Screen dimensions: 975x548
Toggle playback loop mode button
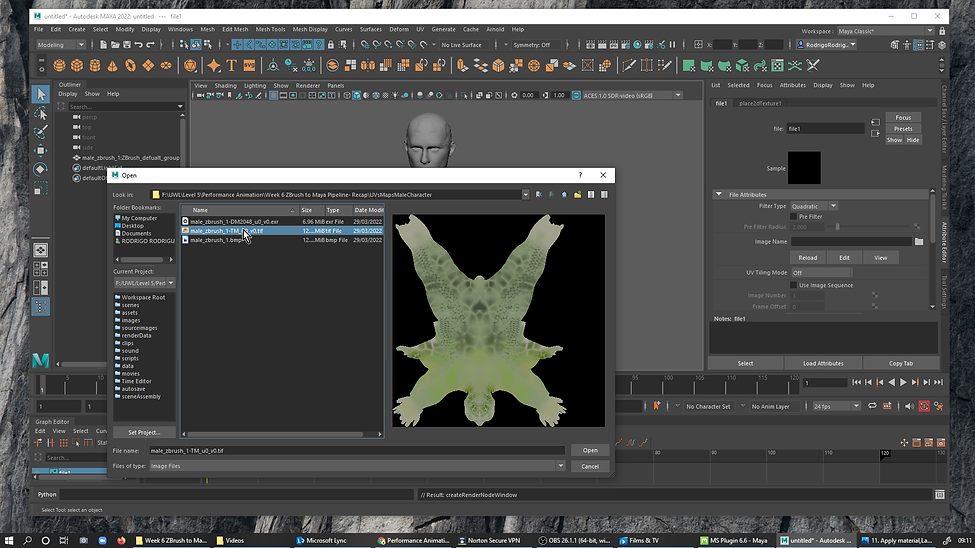click(x=872, y=406)
